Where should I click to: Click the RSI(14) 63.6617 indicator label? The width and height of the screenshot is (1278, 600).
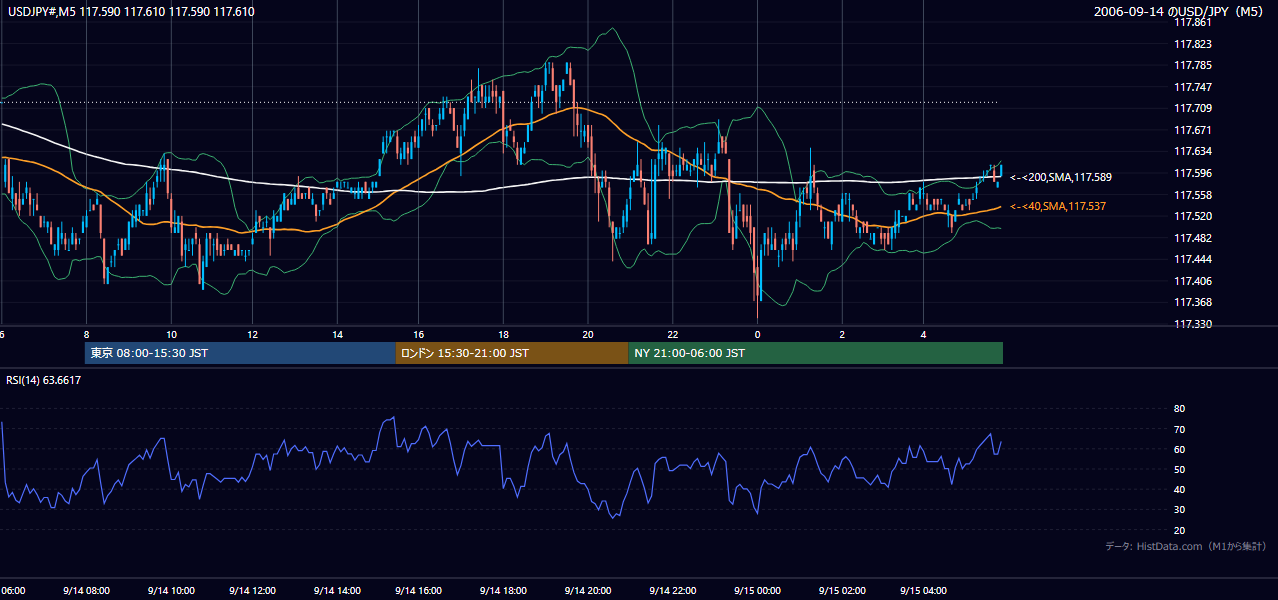click(44, 380)
